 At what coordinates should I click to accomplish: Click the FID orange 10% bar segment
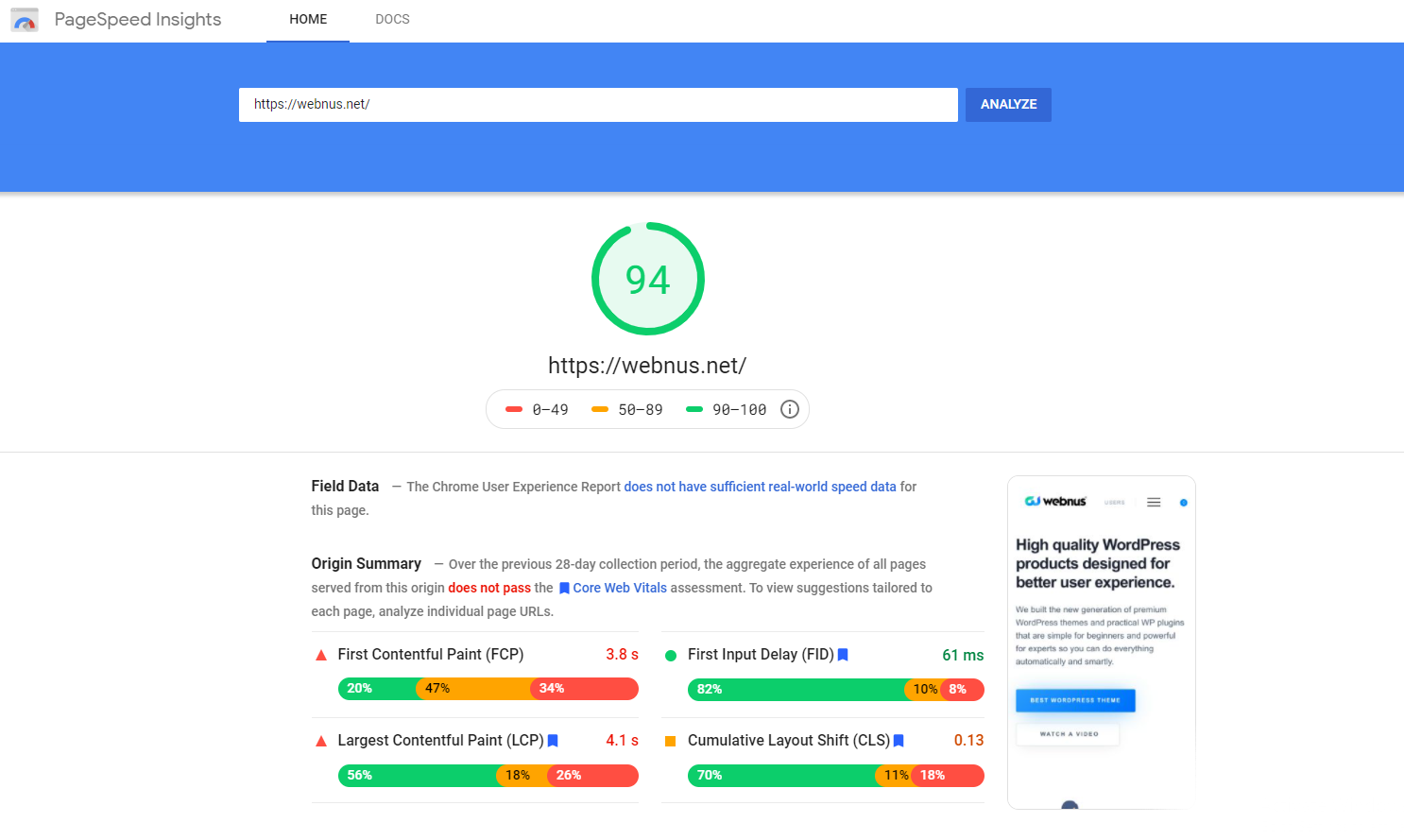923,690
